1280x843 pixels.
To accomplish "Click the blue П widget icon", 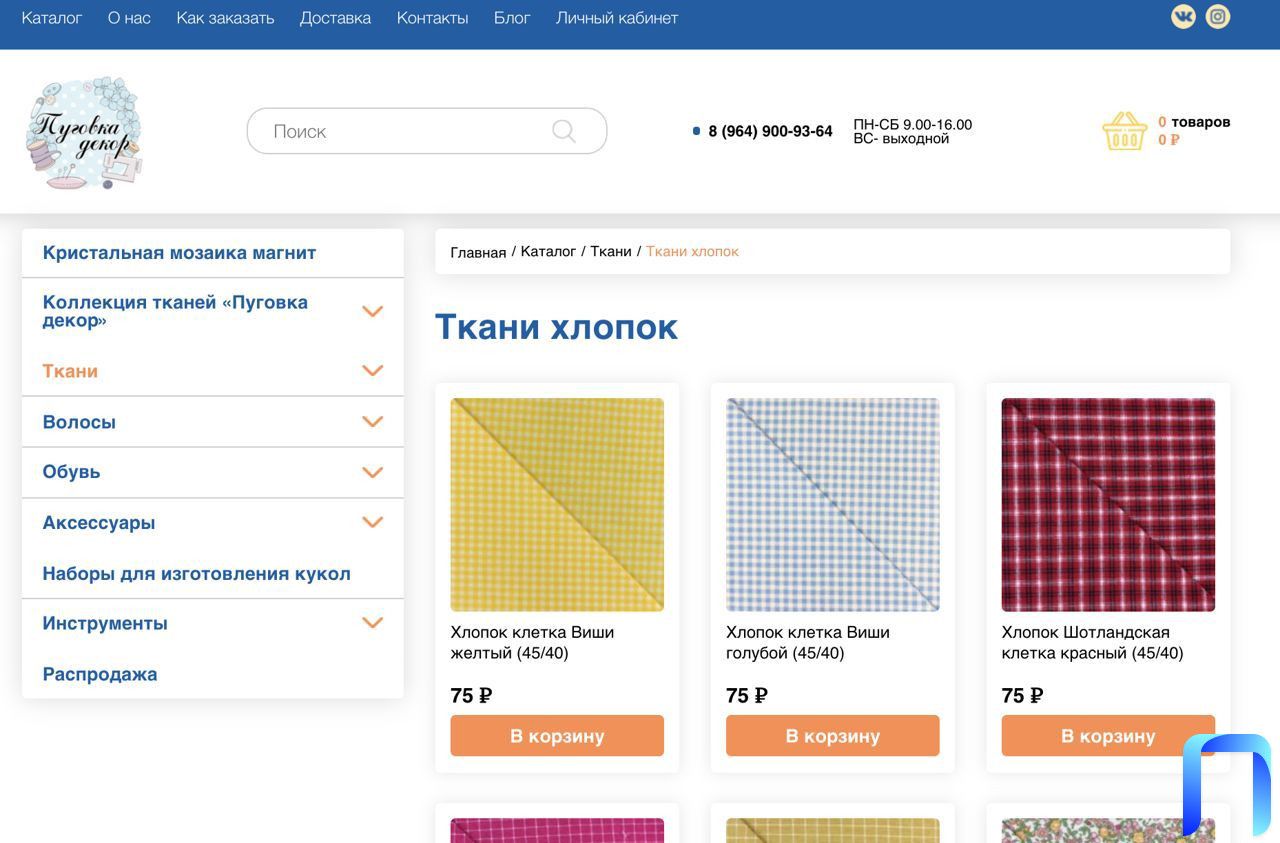I will click(x=1227, y=785).
